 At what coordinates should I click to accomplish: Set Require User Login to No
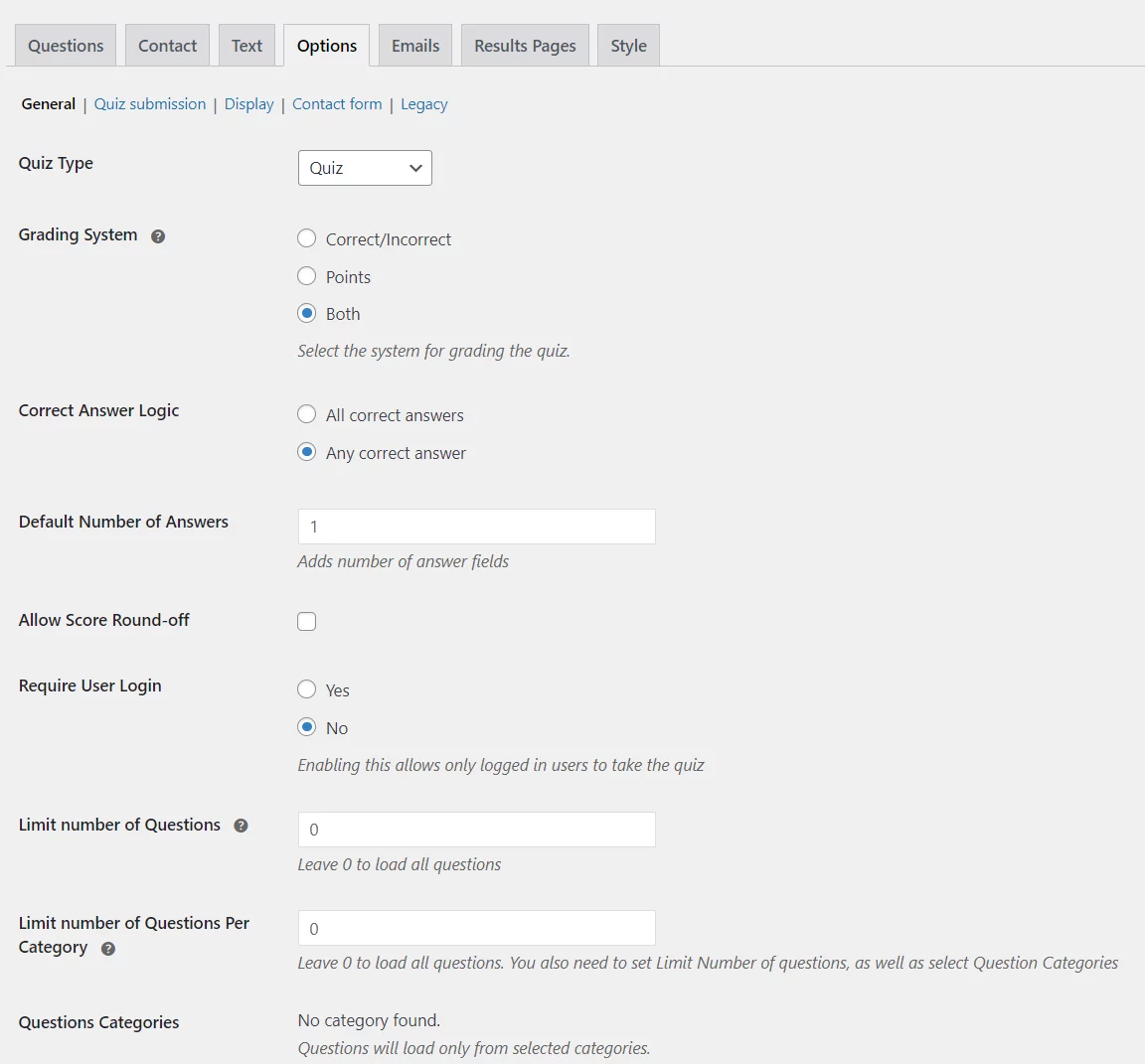pos(307,727)
